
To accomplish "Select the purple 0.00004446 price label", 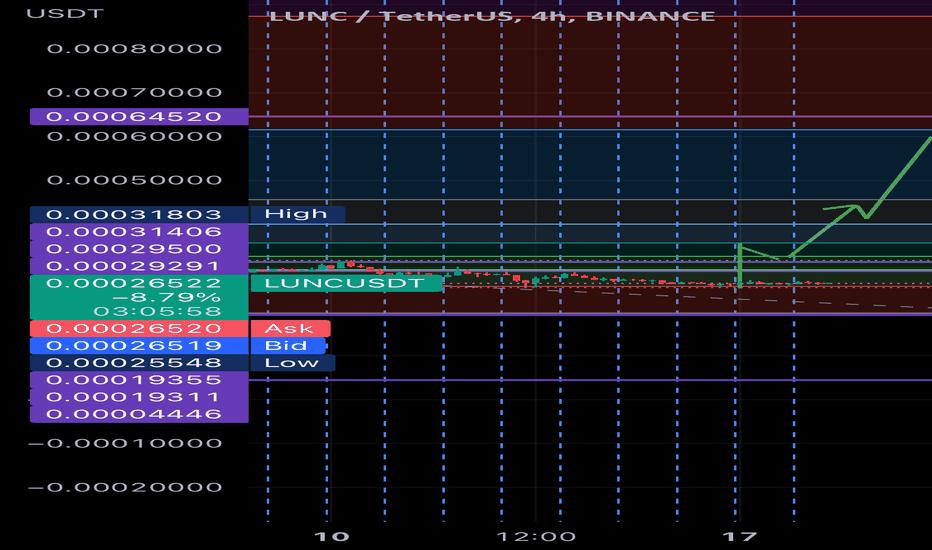I will click(139, 414).
